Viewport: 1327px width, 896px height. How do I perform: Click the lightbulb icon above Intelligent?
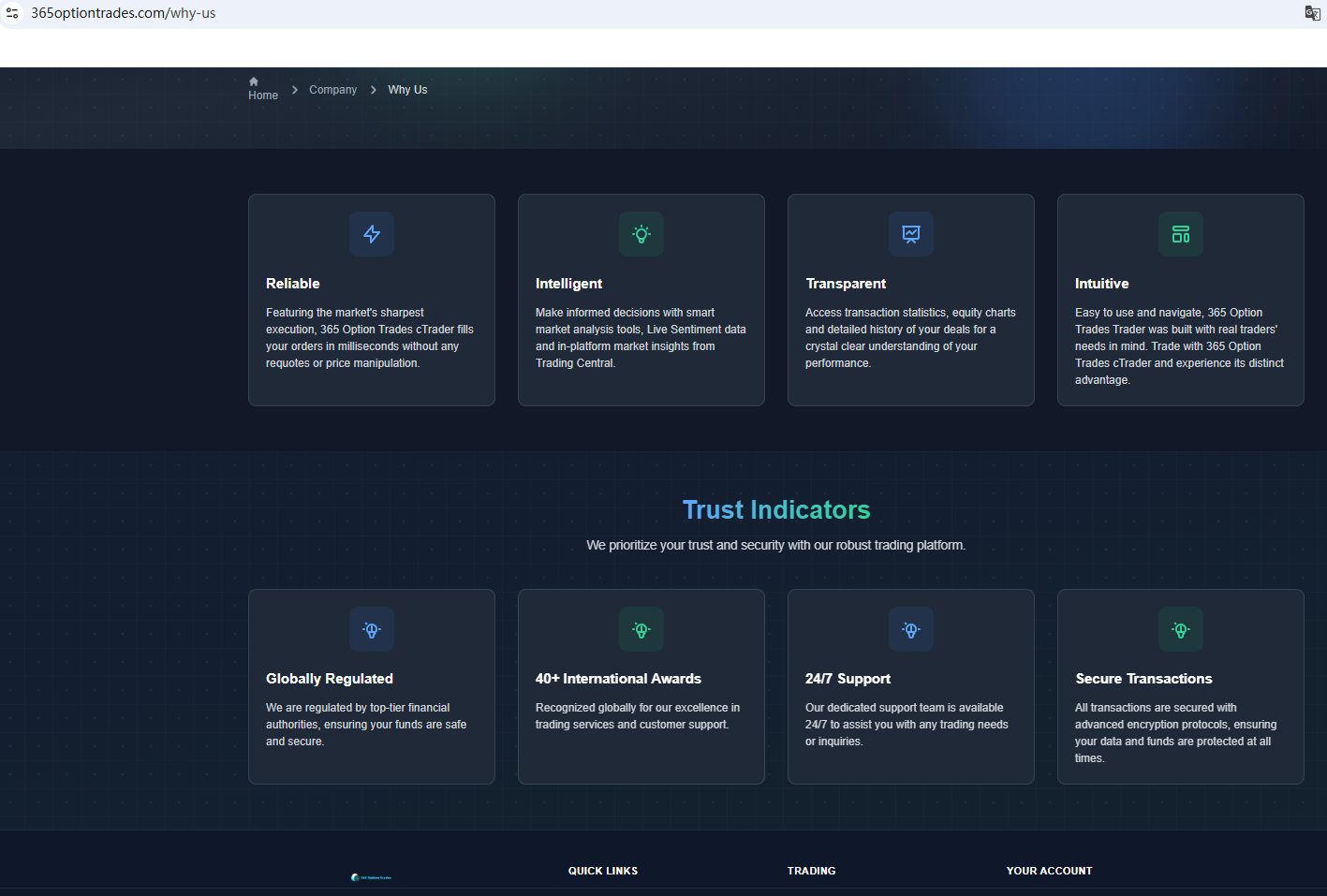point(641,234)
